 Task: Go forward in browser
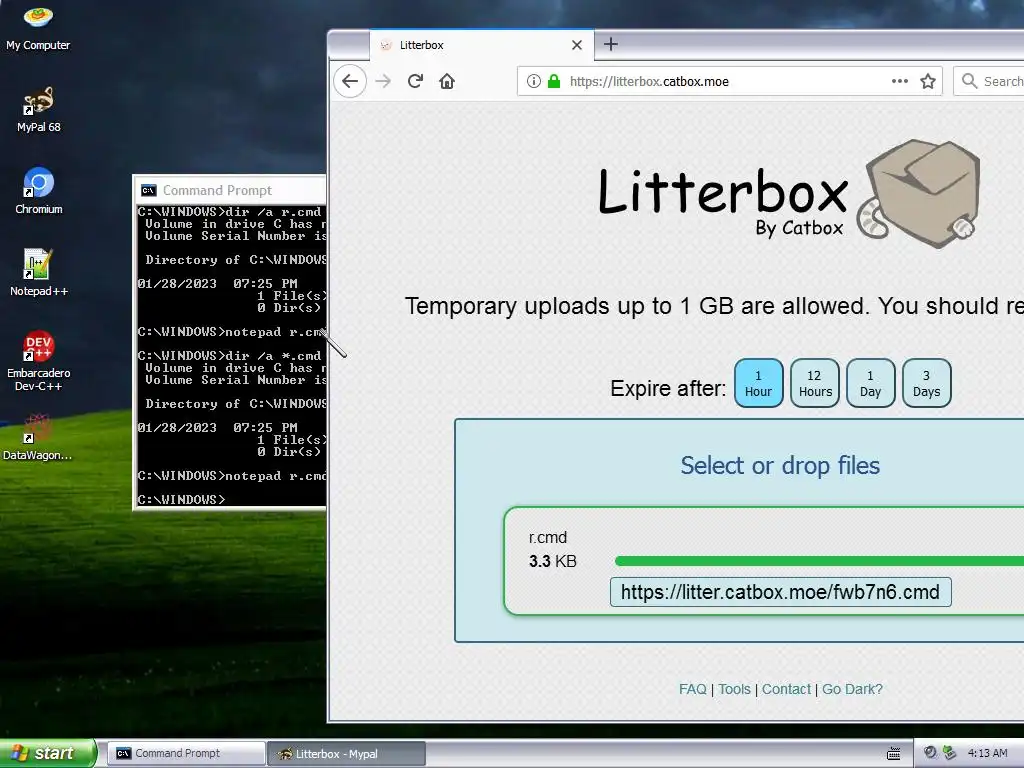(x=383, y=81)
